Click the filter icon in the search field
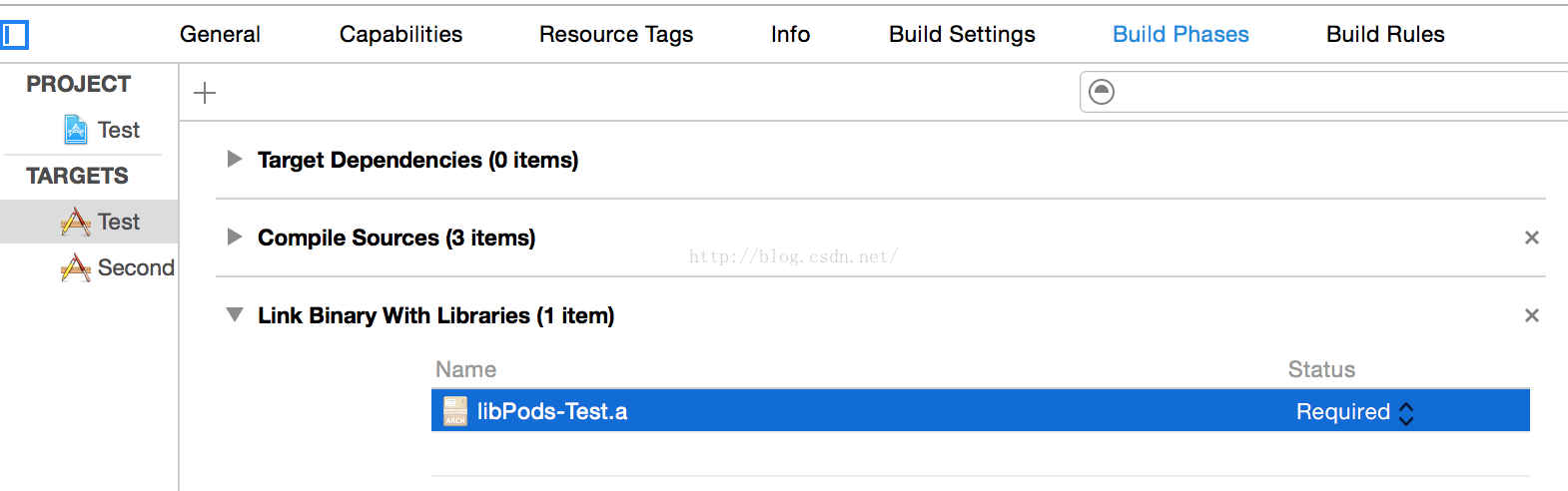 click(x=1102, y=92)
